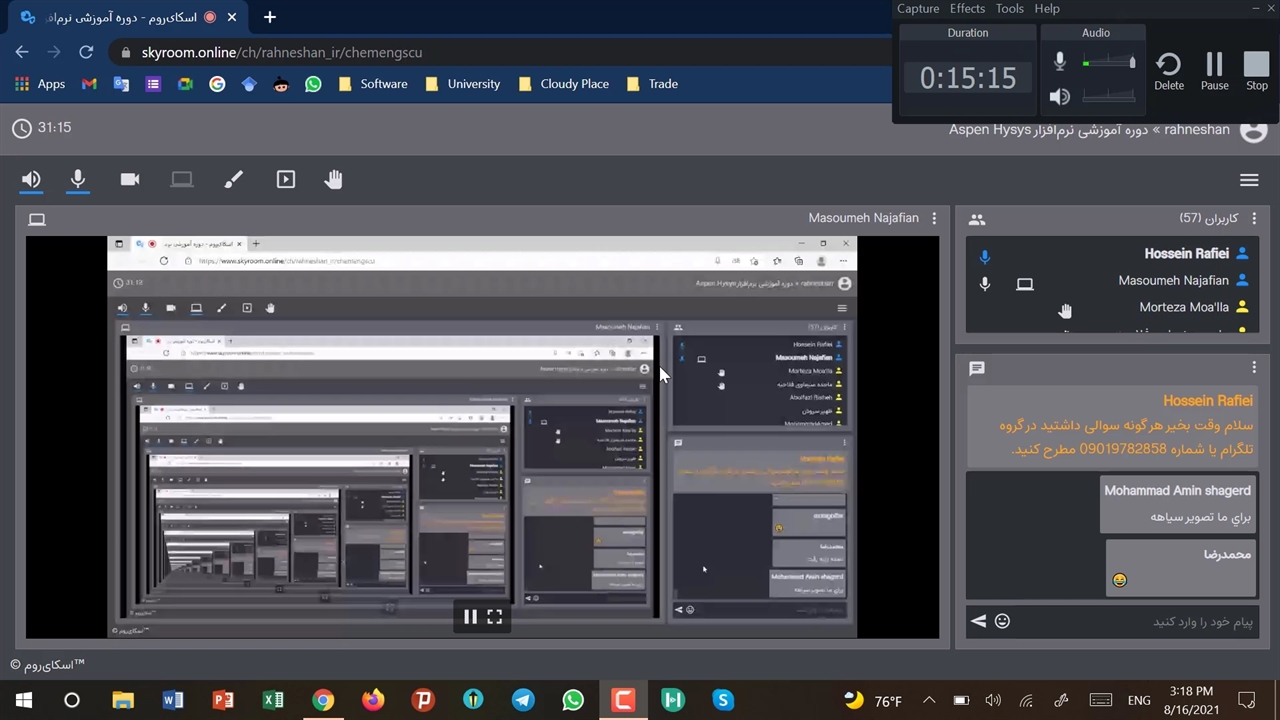Open the chat panel three-dot options
This screenshot has height=720, width=1280.
pos(1254,368)
